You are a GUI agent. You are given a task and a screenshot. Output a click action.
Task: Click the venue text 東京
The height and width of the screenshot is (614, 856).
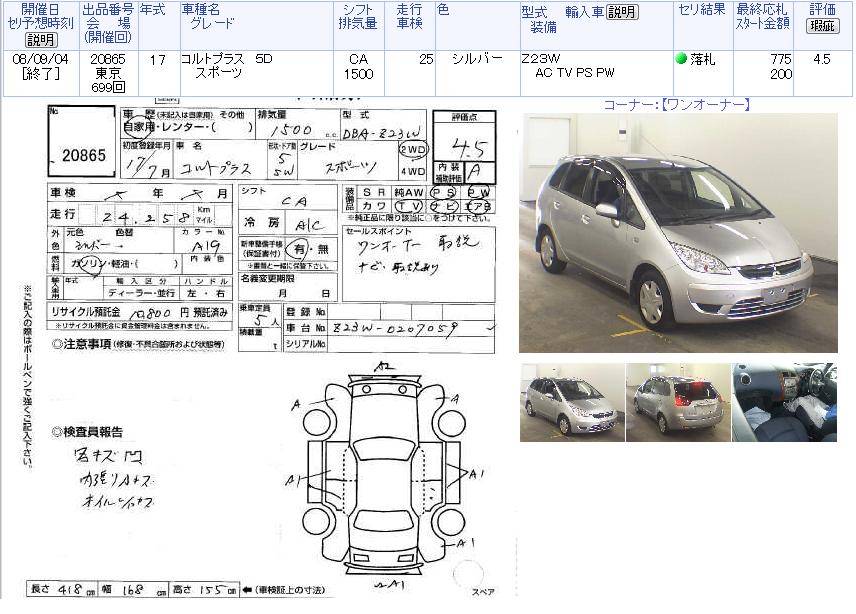click(x=108, y=73)
